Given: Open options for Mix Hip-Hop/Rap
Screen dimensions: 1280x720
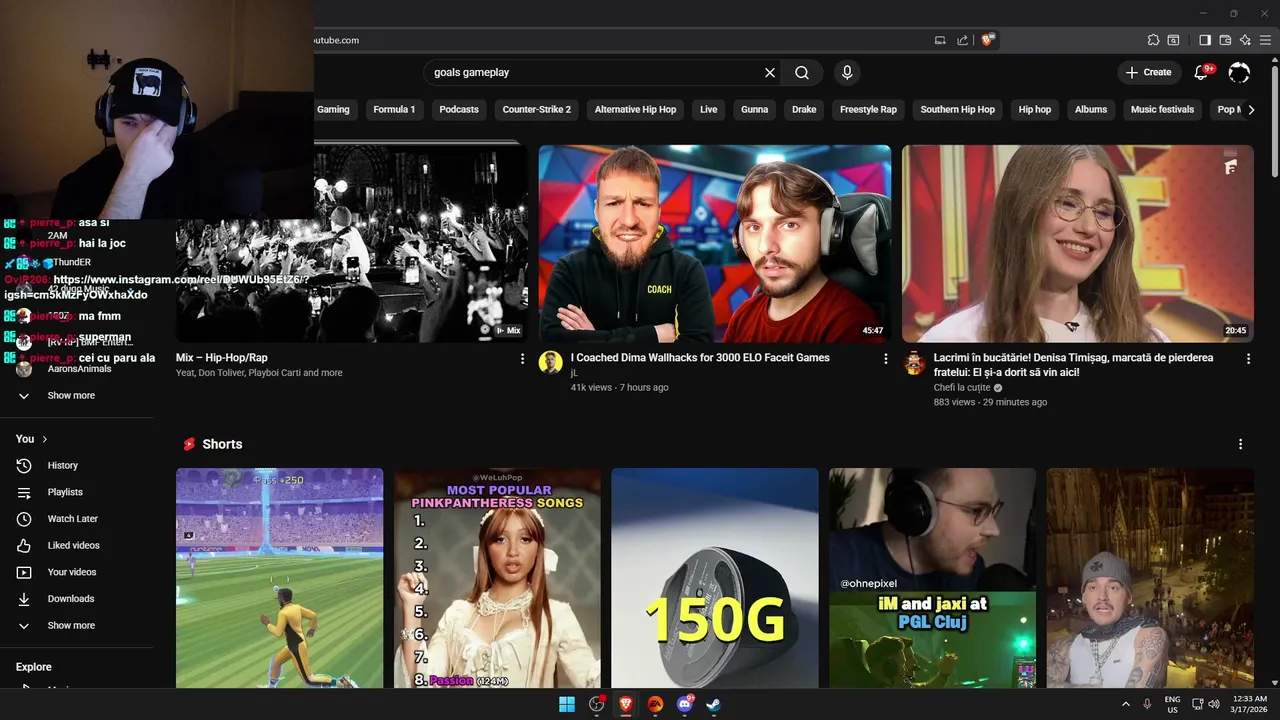Looking at the screenshot, I should (x=522, y=358).
